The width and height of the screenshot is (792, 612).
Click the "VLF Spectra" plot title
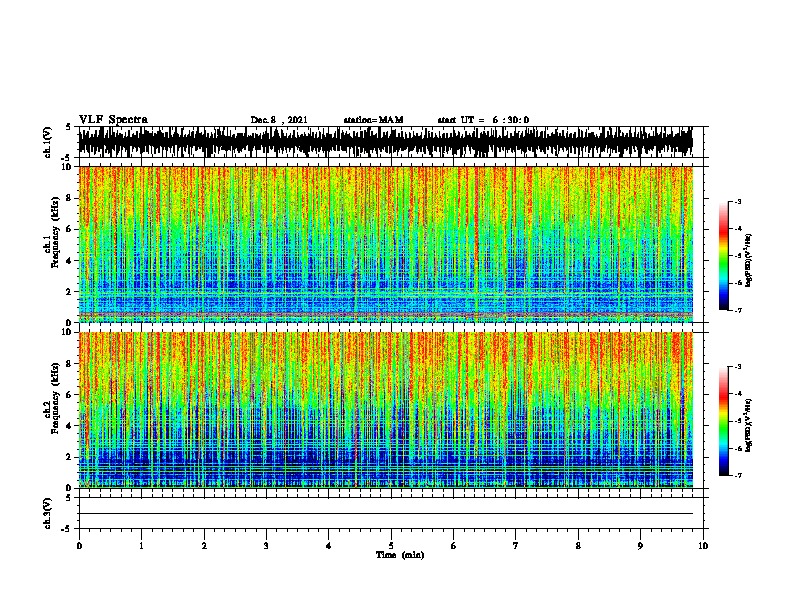click(x=113, y=120)
